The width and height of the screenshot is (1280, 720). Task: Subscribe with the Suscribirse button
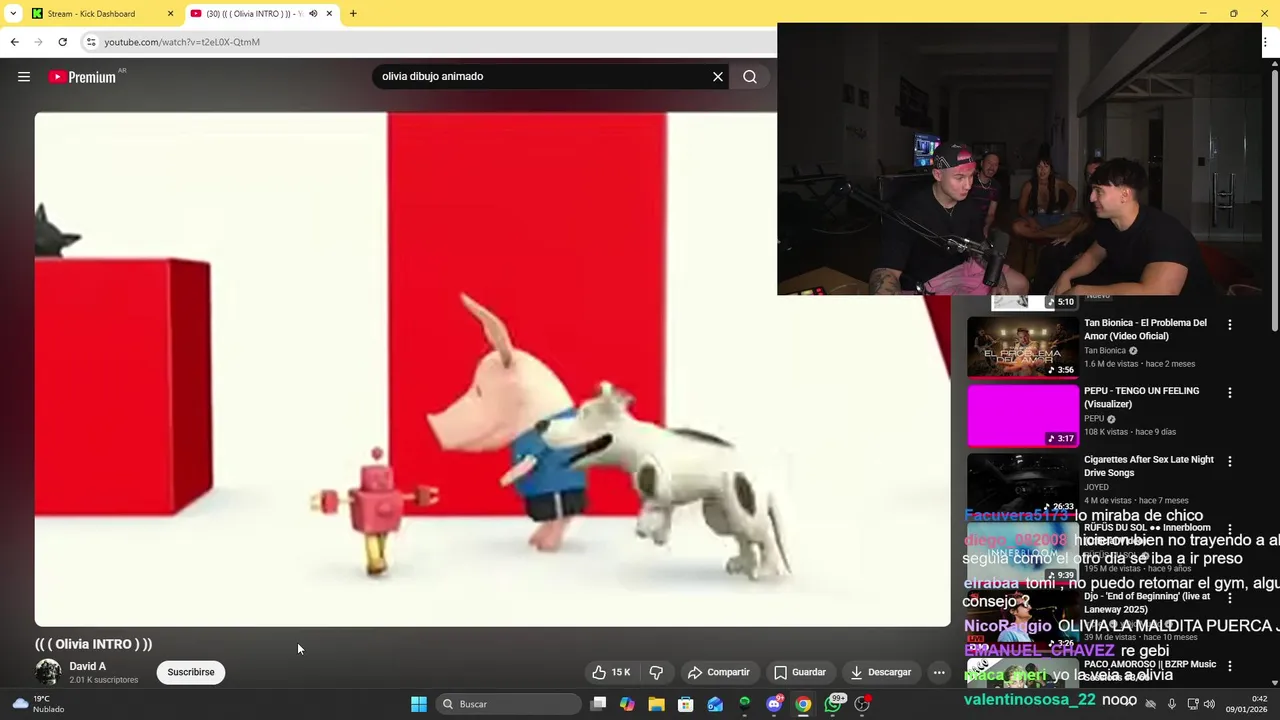(x=191, y=672)
